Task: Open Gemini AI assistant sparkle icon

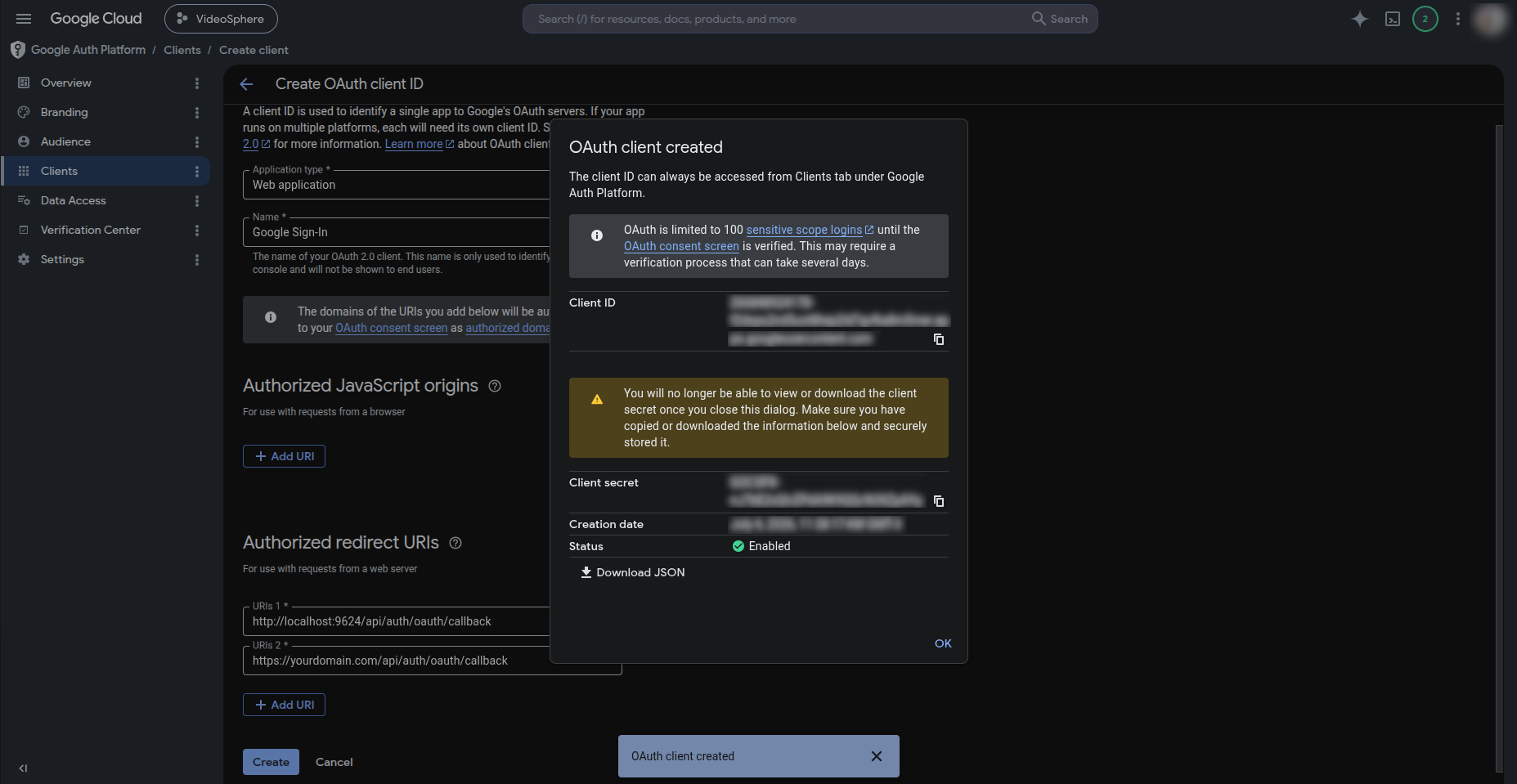Action: (x=1359, y=19)
